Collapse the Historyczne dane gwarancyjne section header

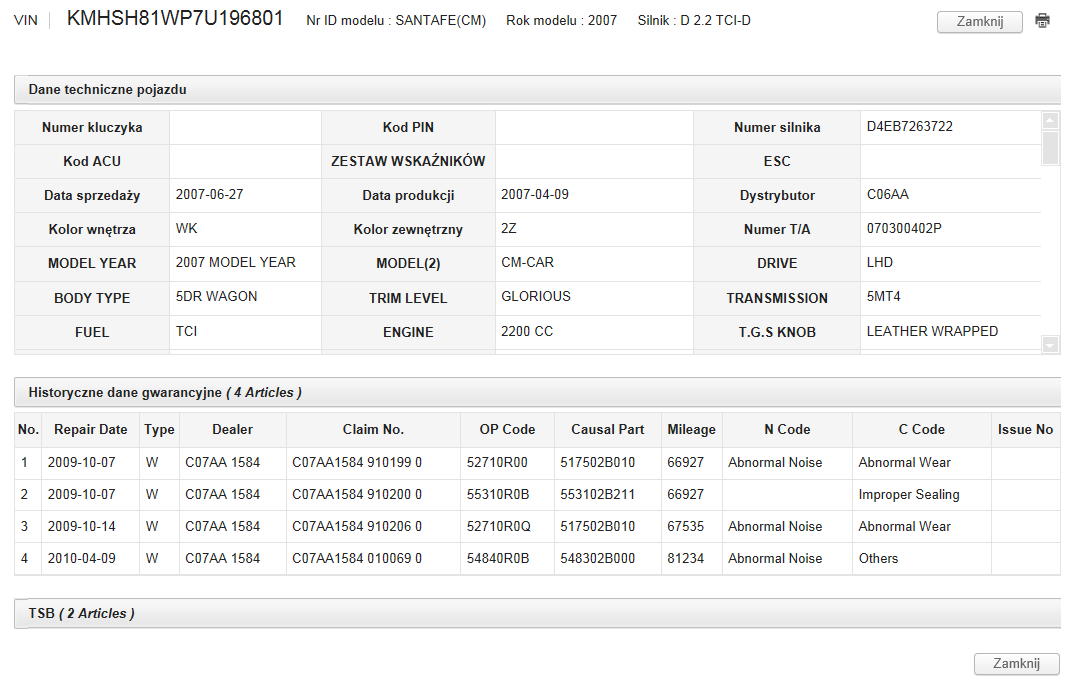click(537, 392)
